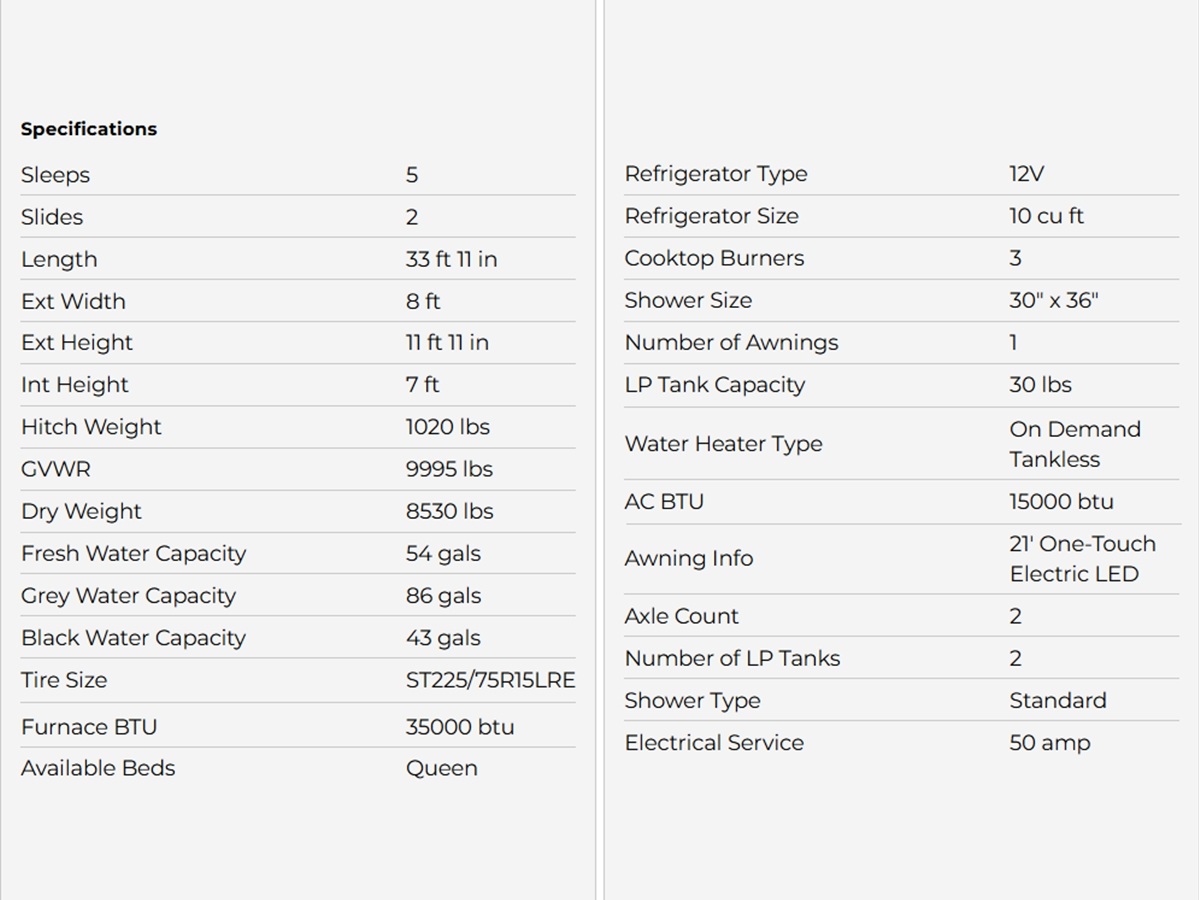Click the Refrigerator Type label
This screenshot has width=1199, height=900.
click(715, 174)
